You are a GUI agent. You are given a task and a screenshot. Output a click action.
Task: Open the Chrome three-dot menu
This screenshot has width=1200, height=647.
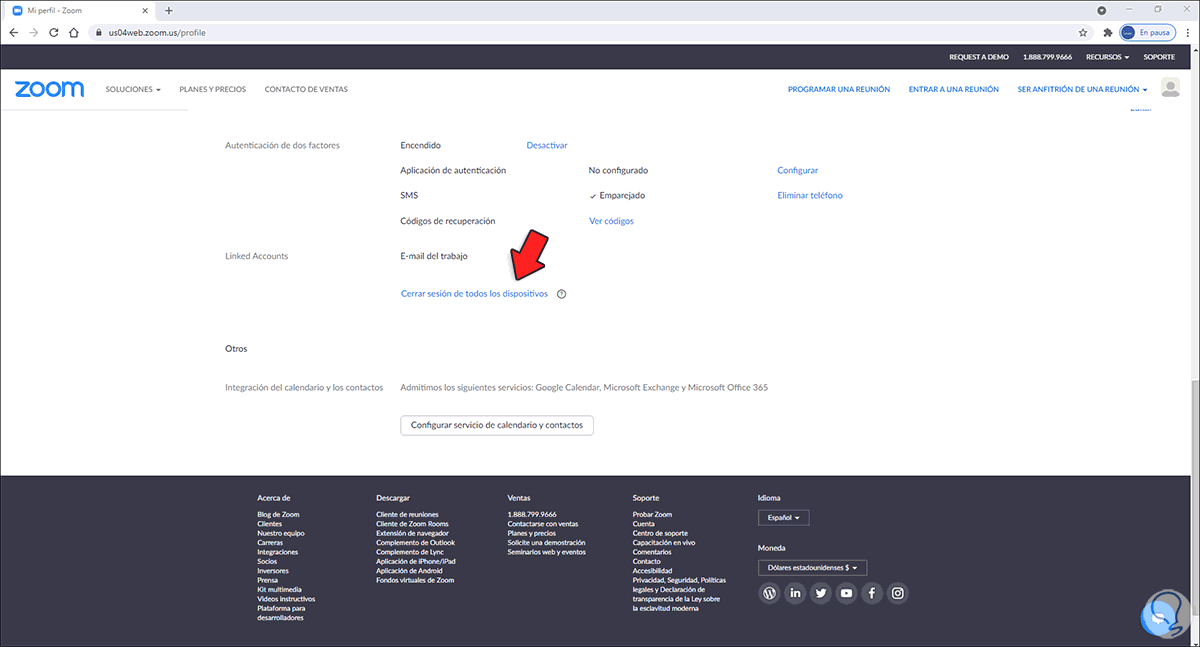(1186, 32)
